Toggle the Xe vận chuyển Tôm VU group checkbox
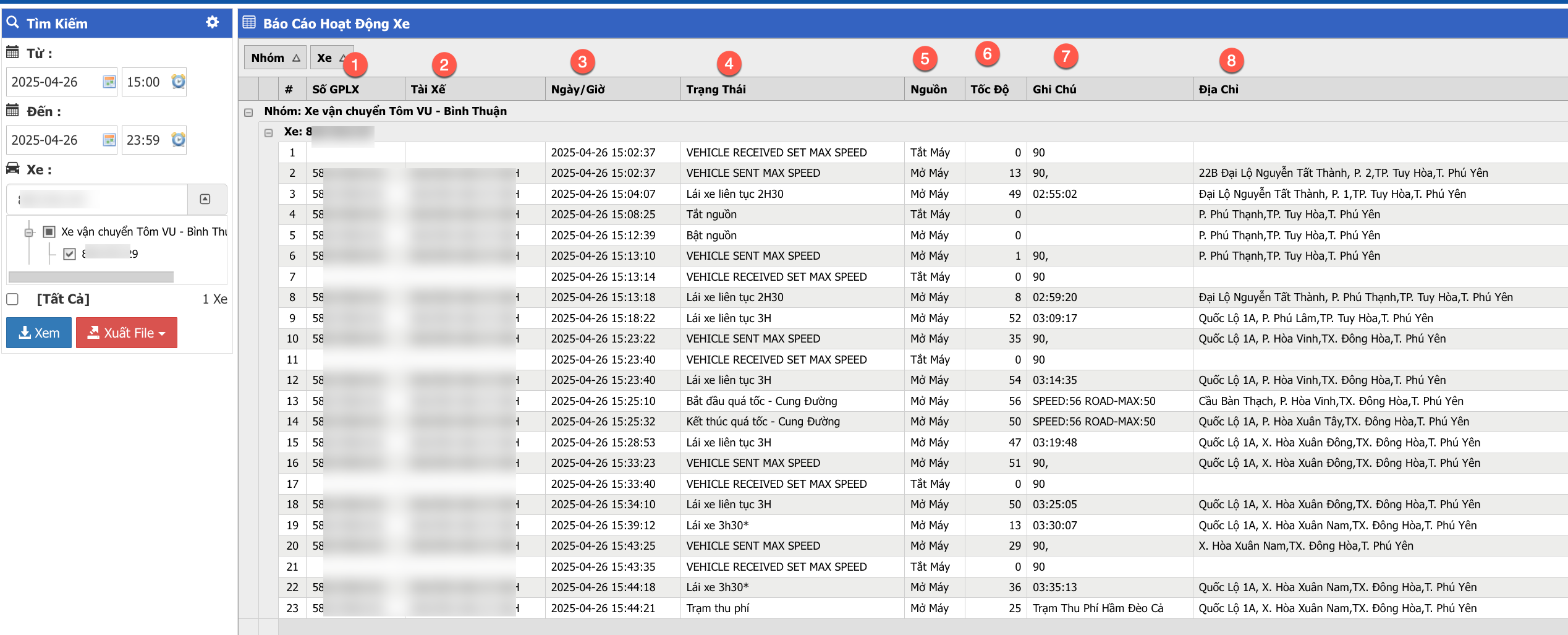 point(49,232)
